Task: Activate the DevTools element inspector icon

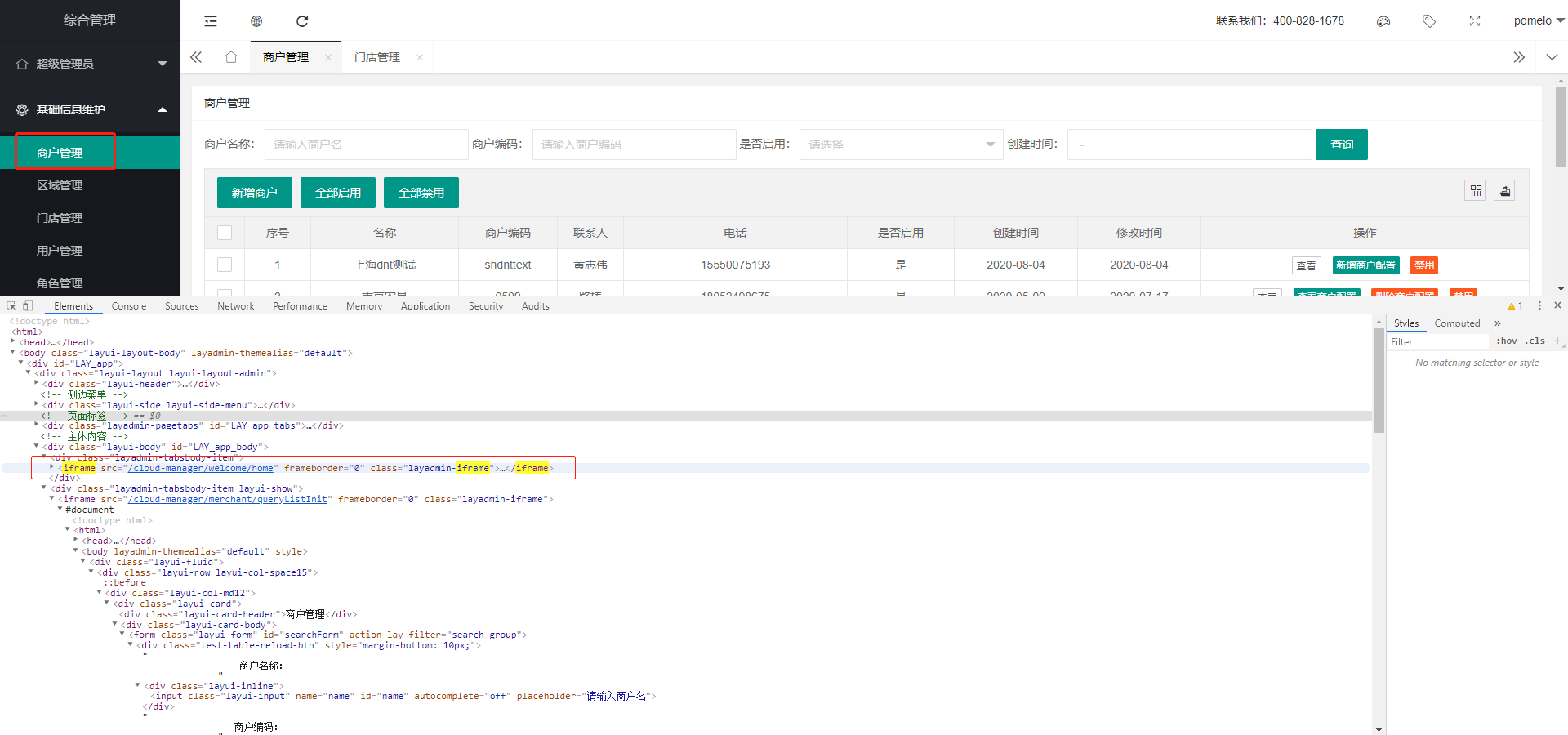Action: [x=11, y=305]
